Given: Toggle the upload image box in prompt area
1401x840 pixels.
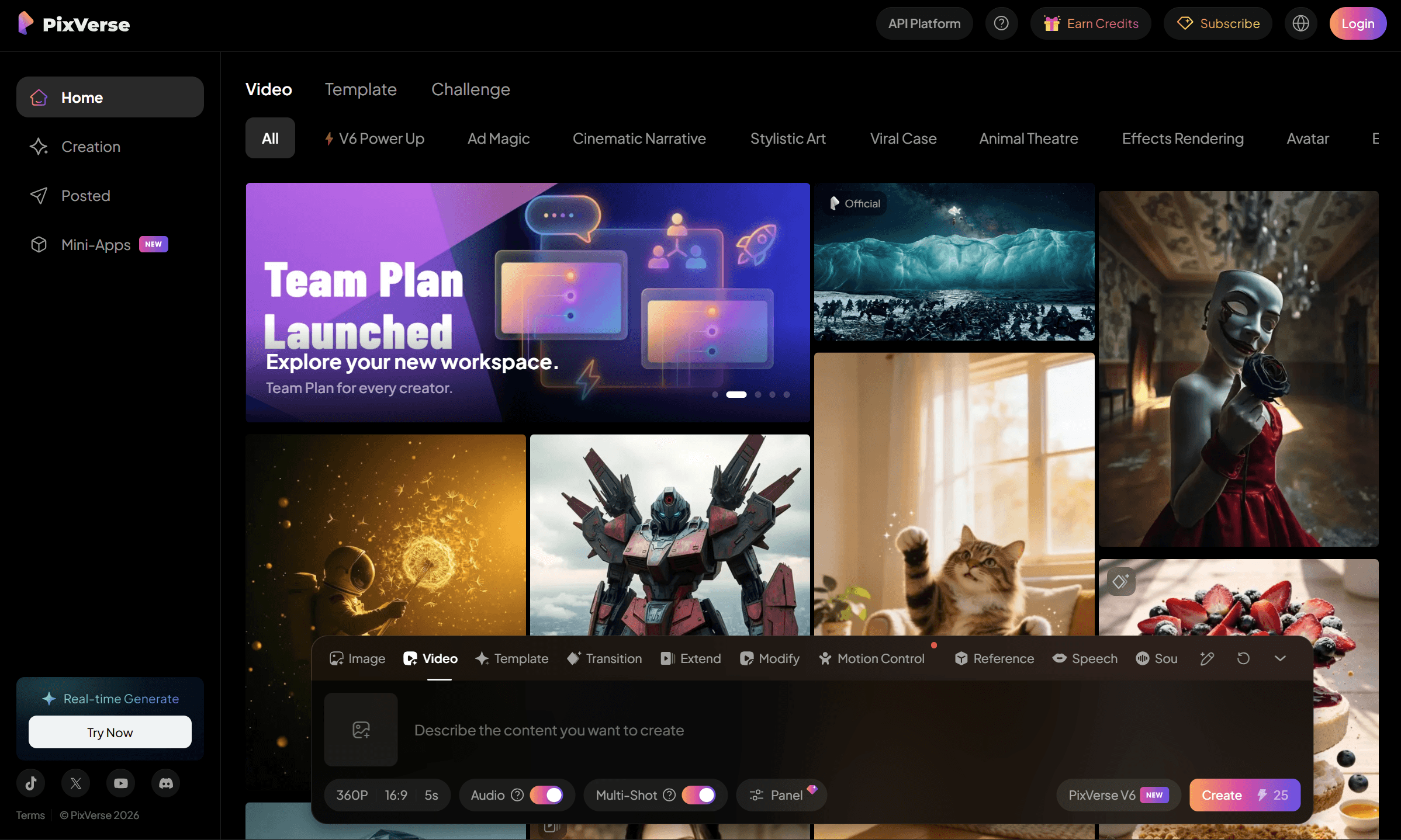Looking at the screenshot, I should (361, 730).
